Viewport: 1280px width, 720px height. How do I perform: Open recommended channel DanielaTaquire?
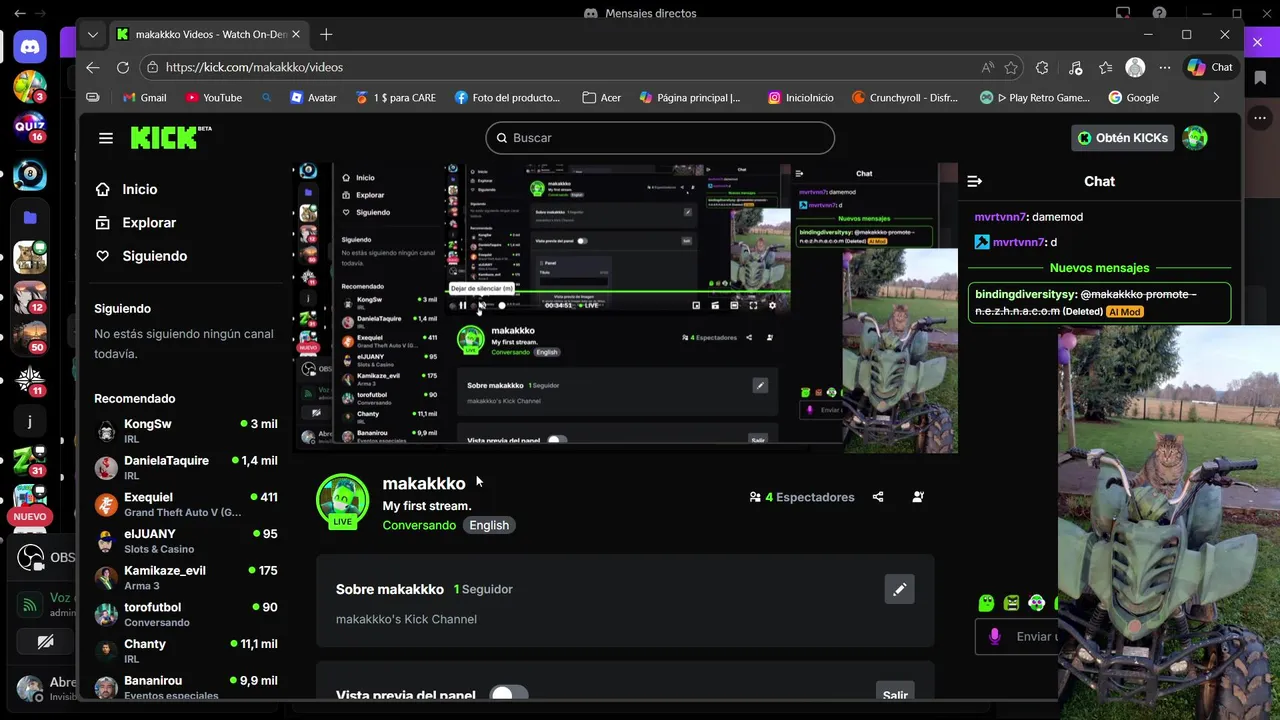tap(186, 468)
